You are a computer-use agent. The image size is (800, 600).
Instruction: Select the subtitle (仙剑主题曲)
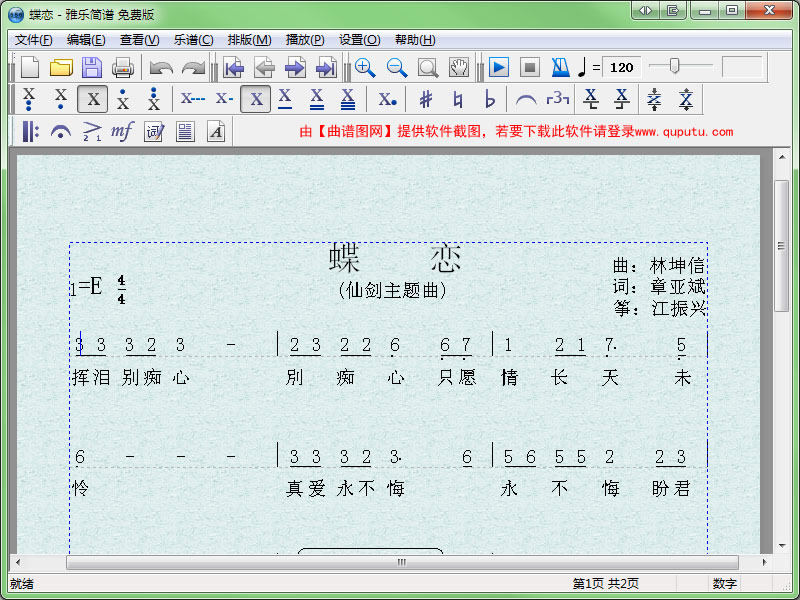(x=392, y=290)
